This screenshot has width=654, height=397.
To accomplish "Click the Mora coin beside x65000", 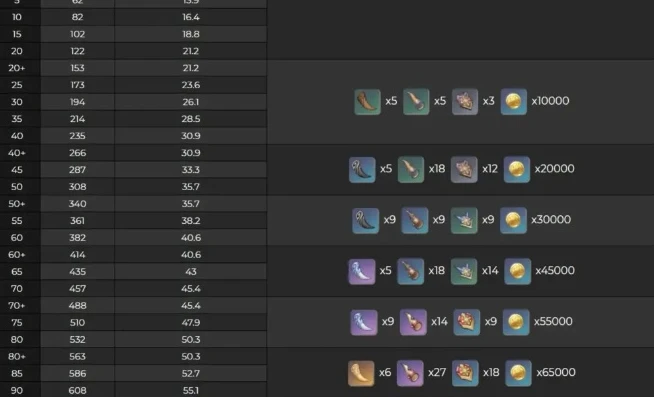I will coord(518,373).
